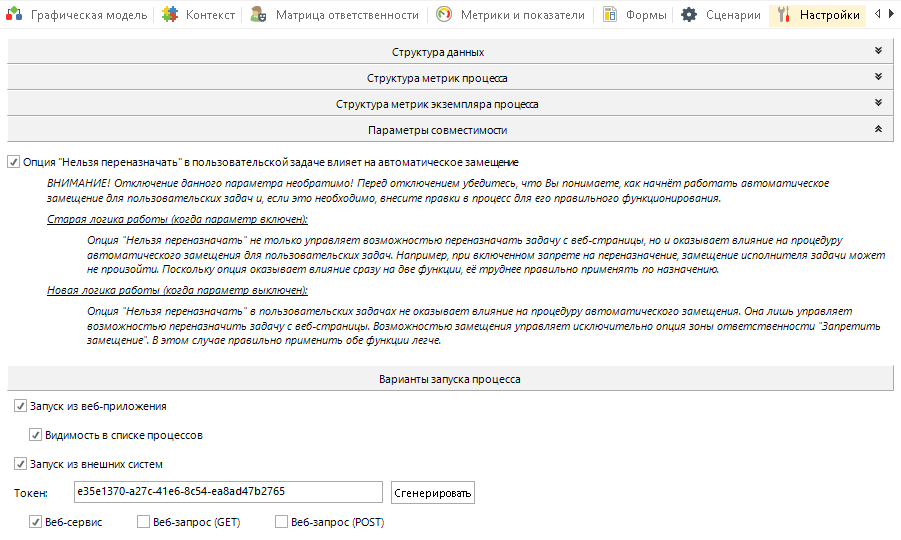Click the Settings tools icon
Screen dimensions: 901x540
pyautogui.click(x=783, y=15)
